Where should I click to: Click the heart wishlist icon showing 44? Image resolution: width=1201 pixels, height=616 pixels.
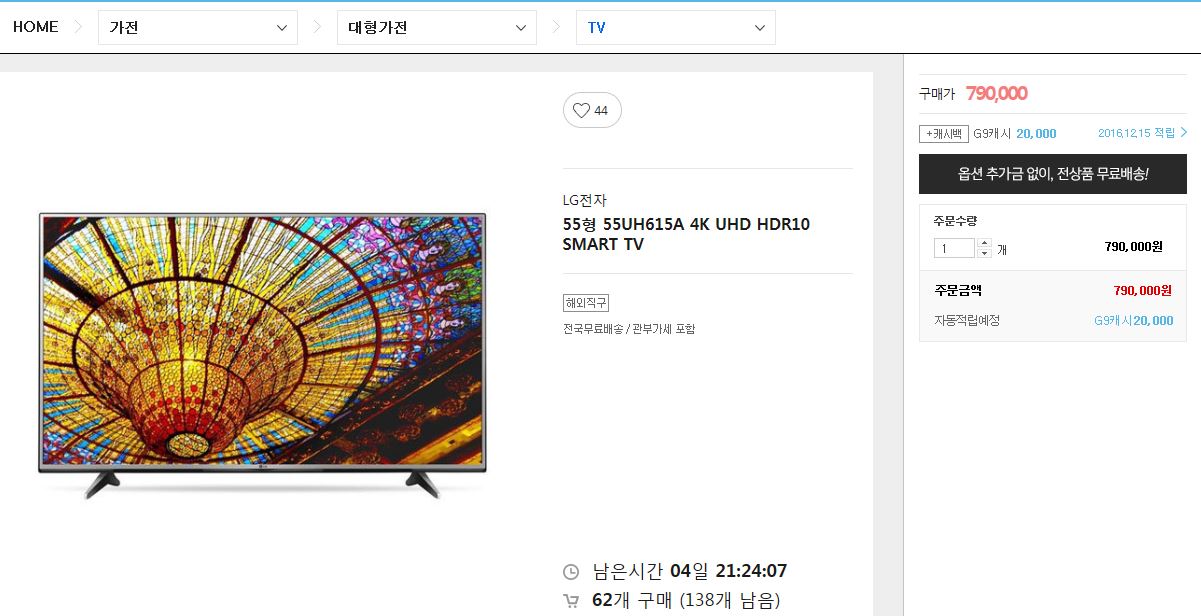point(592,110)
